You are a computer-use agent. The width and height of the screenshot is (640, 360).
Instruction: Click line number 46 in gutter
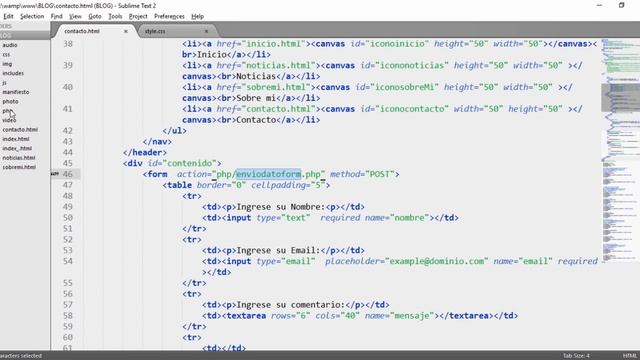[68, 174]
